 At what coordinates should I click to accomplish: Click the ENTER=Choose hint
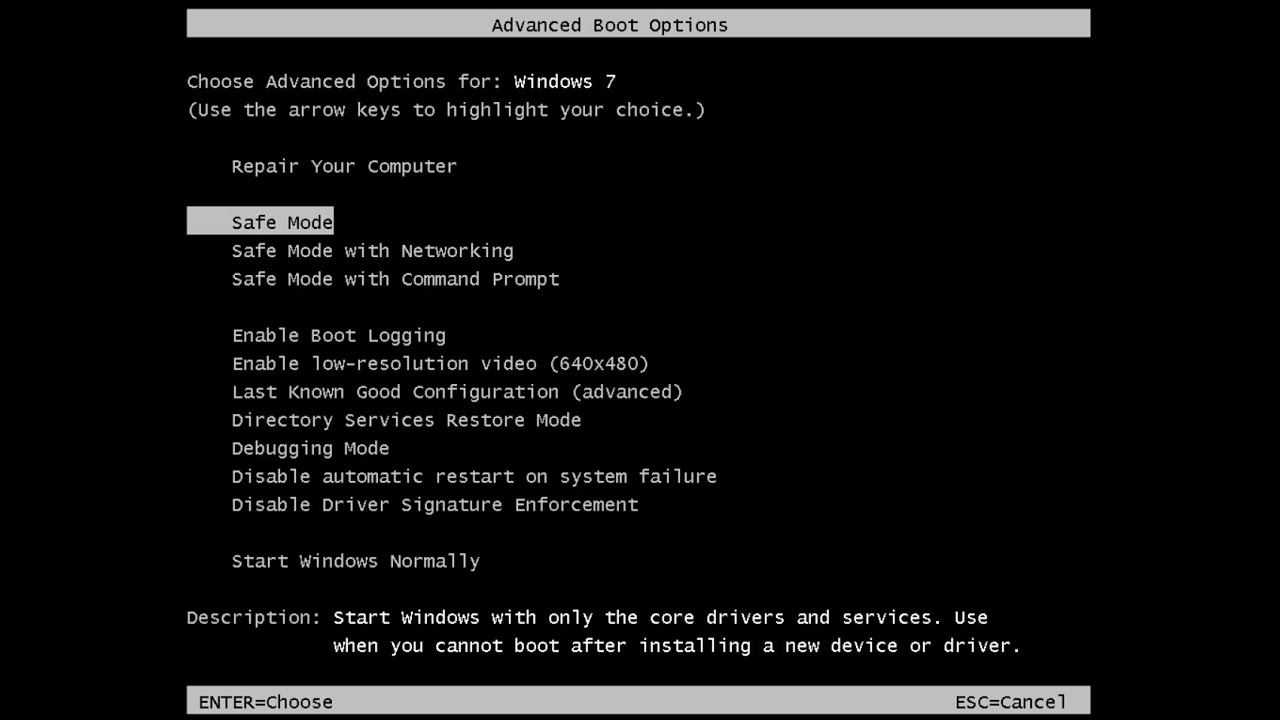point(266,702)
